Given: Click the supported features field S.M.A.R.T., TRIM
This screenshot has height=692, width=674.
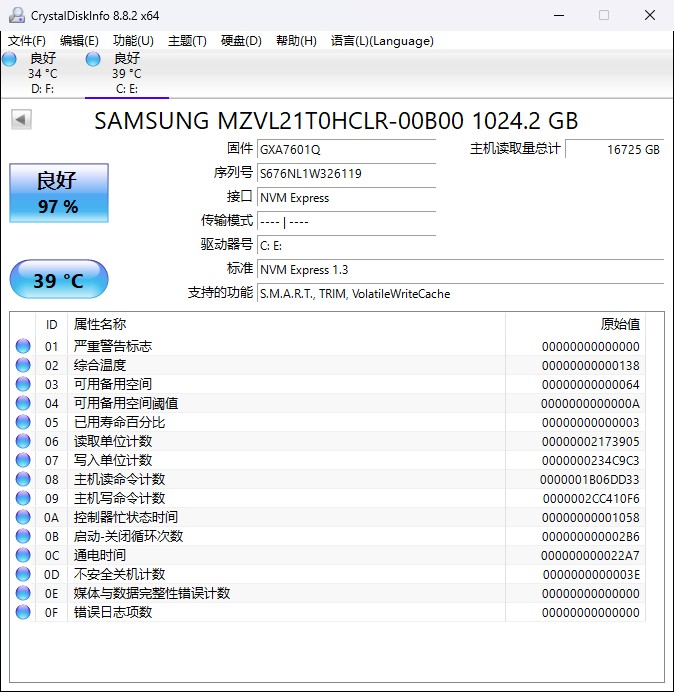Looking at the screenshot, I should 460,293.
